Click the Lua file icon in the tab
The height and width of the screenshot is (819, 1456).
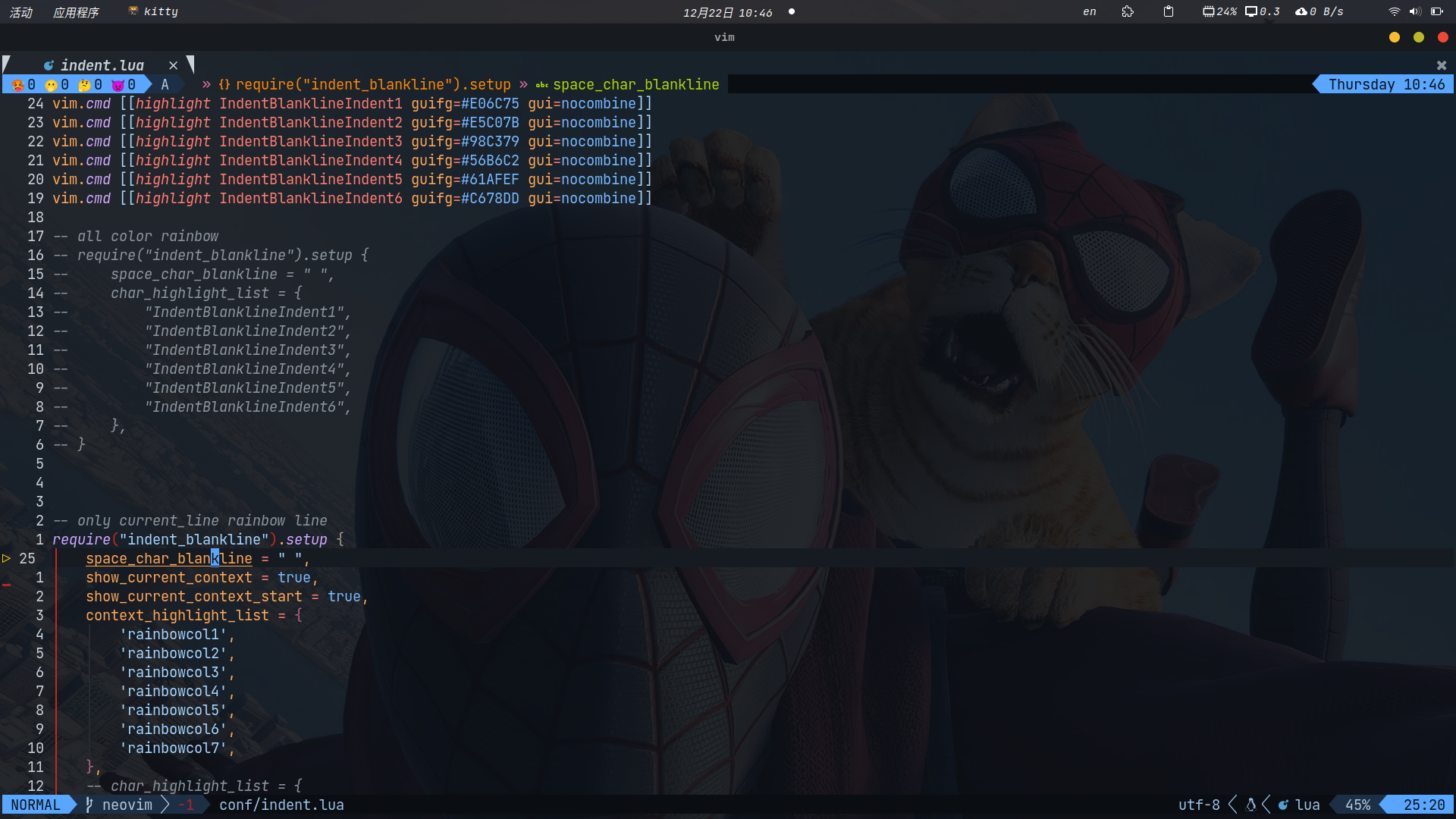[x=49, y=65]
